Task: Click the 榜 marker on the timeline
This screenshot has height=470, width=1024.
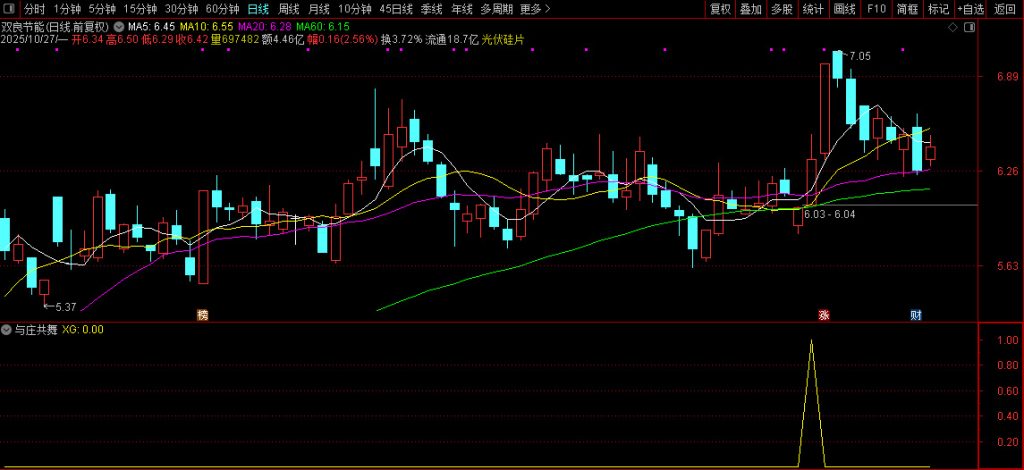Action: click(202, 315)
